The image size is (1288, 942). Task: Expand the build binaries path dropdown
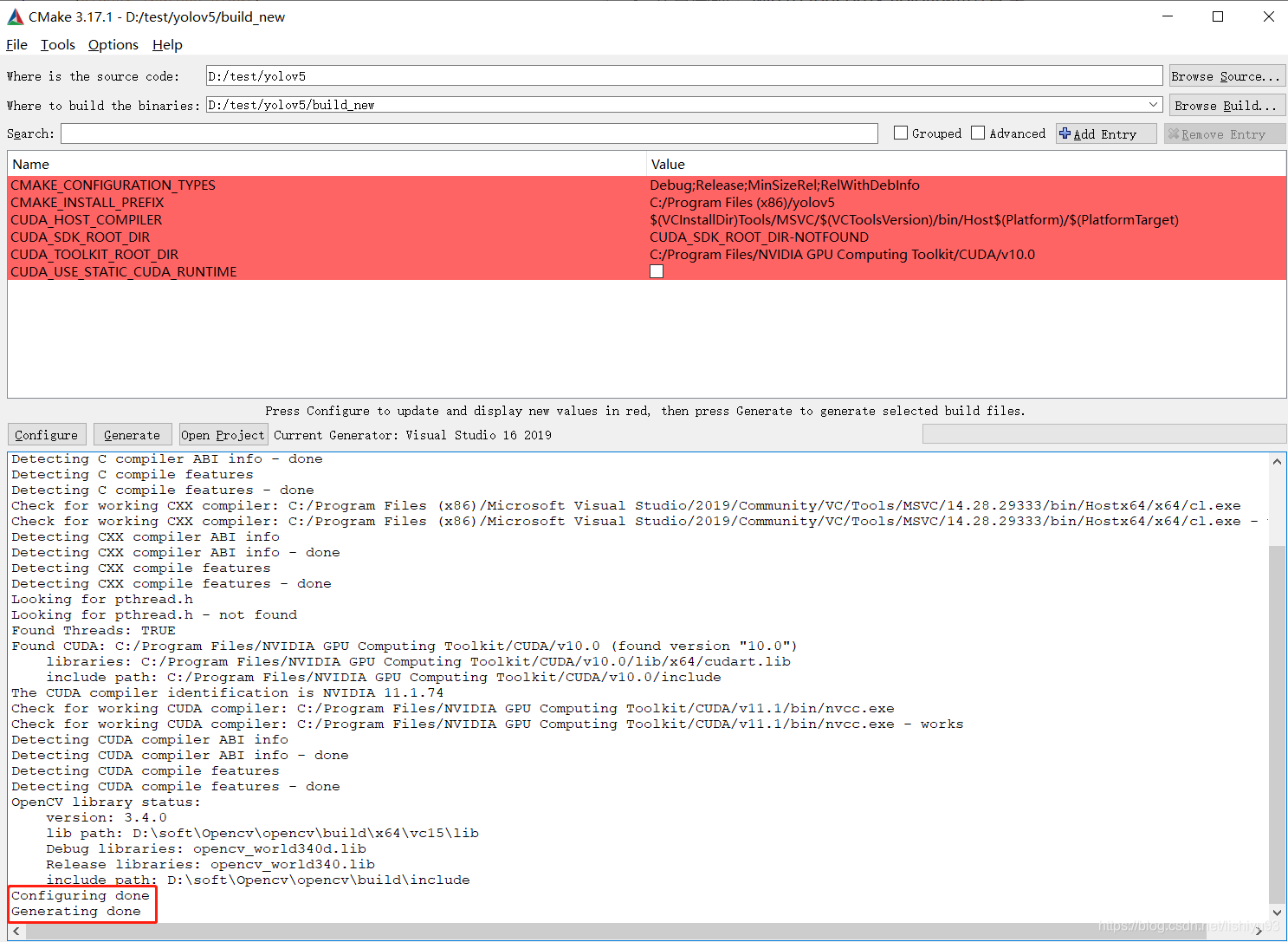pos(1153,105)
